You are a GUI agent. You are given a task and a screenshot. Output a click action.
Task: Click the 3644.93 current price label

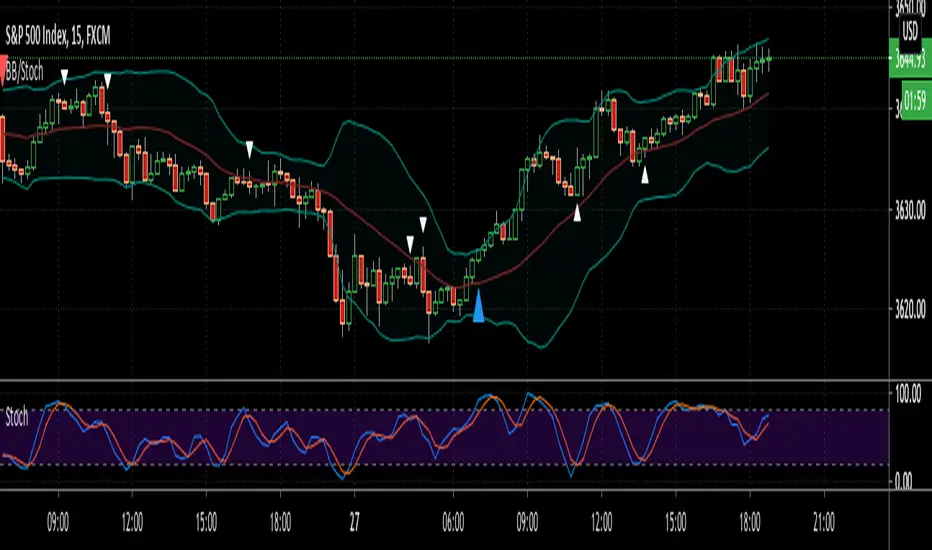pos(910,59)
